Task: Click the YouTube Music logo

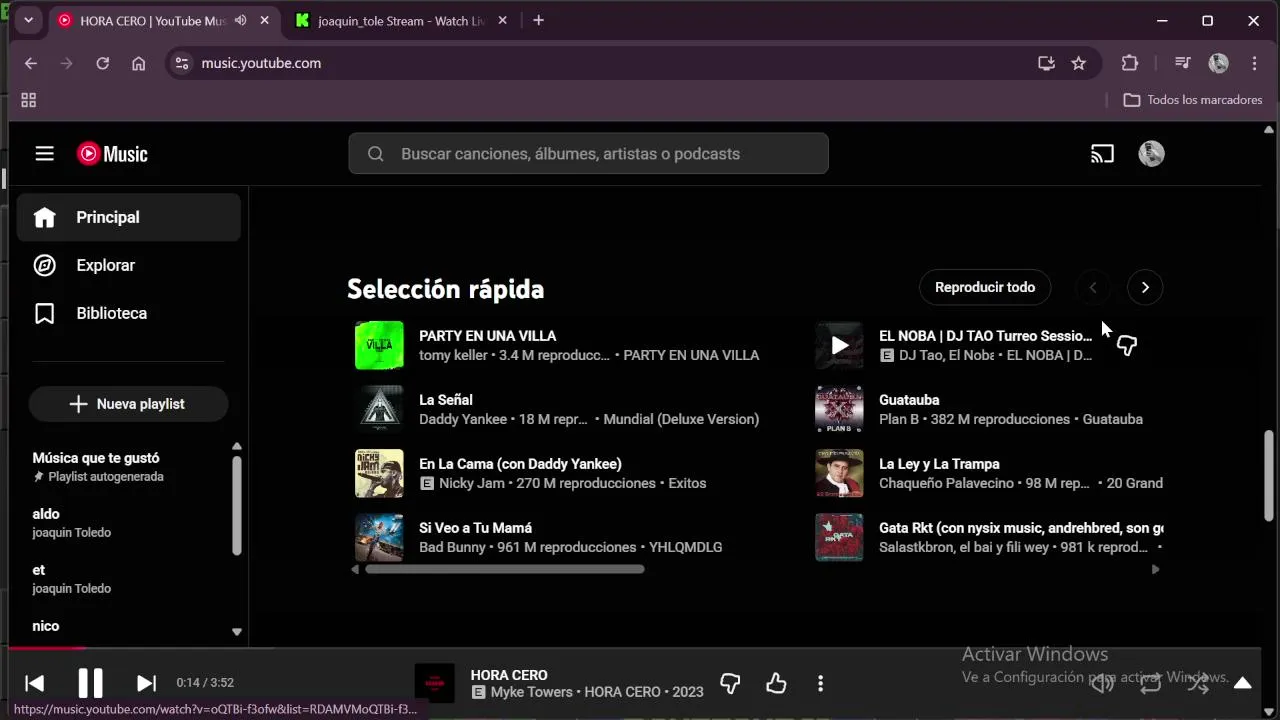Action: (112, 154)
